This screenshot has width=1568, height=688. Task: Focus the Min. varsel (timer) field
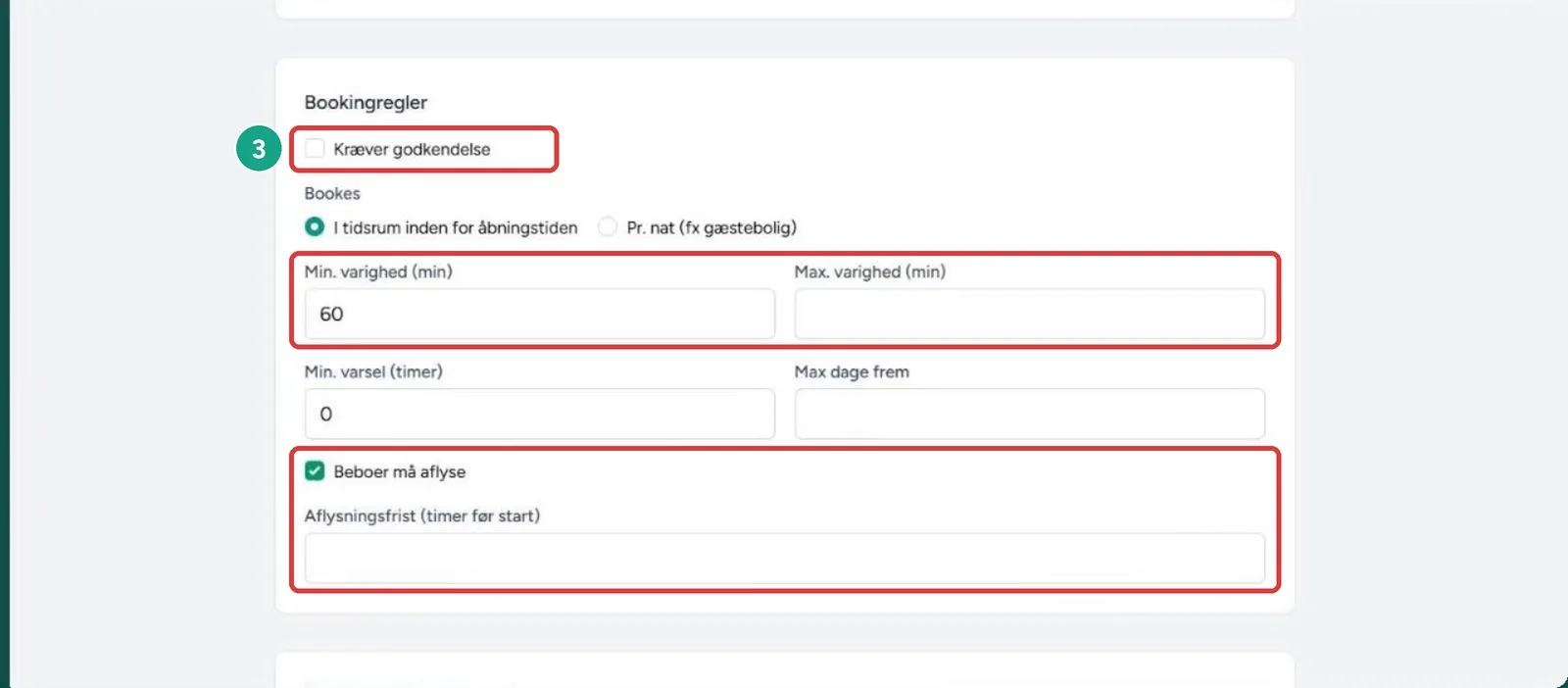coord(540,414)
